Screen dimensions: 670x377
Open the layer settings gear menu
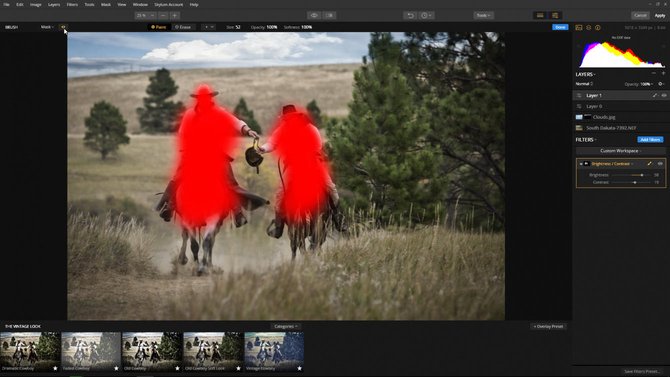tap(661, 84)
